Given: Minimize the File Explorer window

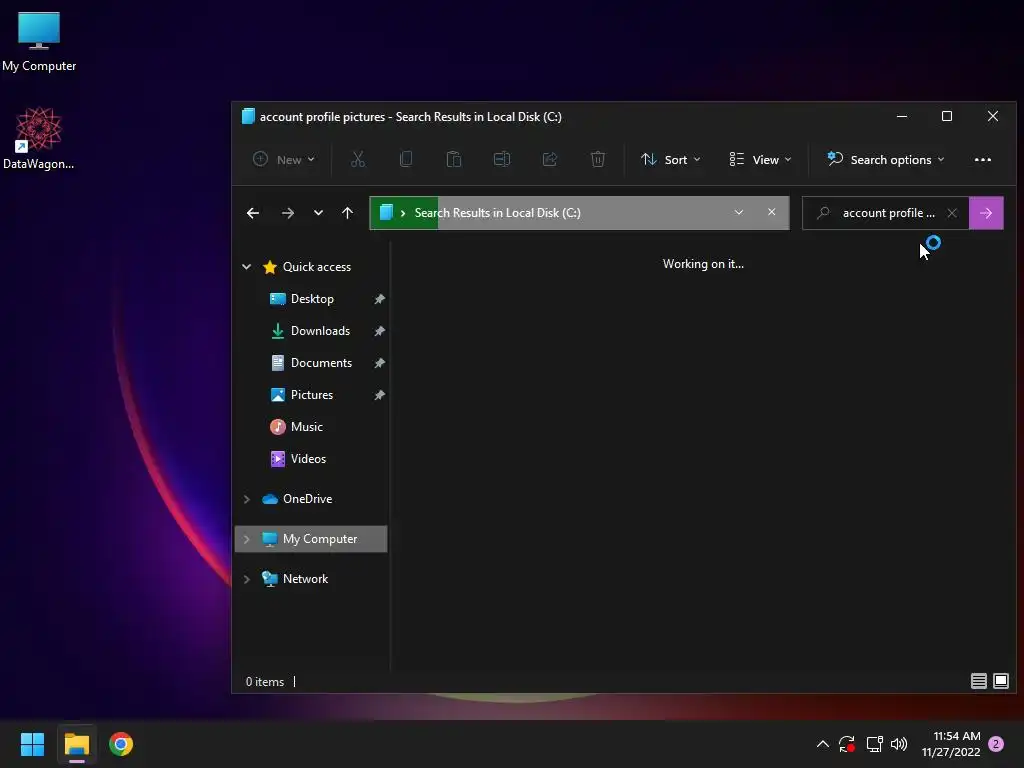Looking at the screenshot, I should pos(902,116).
